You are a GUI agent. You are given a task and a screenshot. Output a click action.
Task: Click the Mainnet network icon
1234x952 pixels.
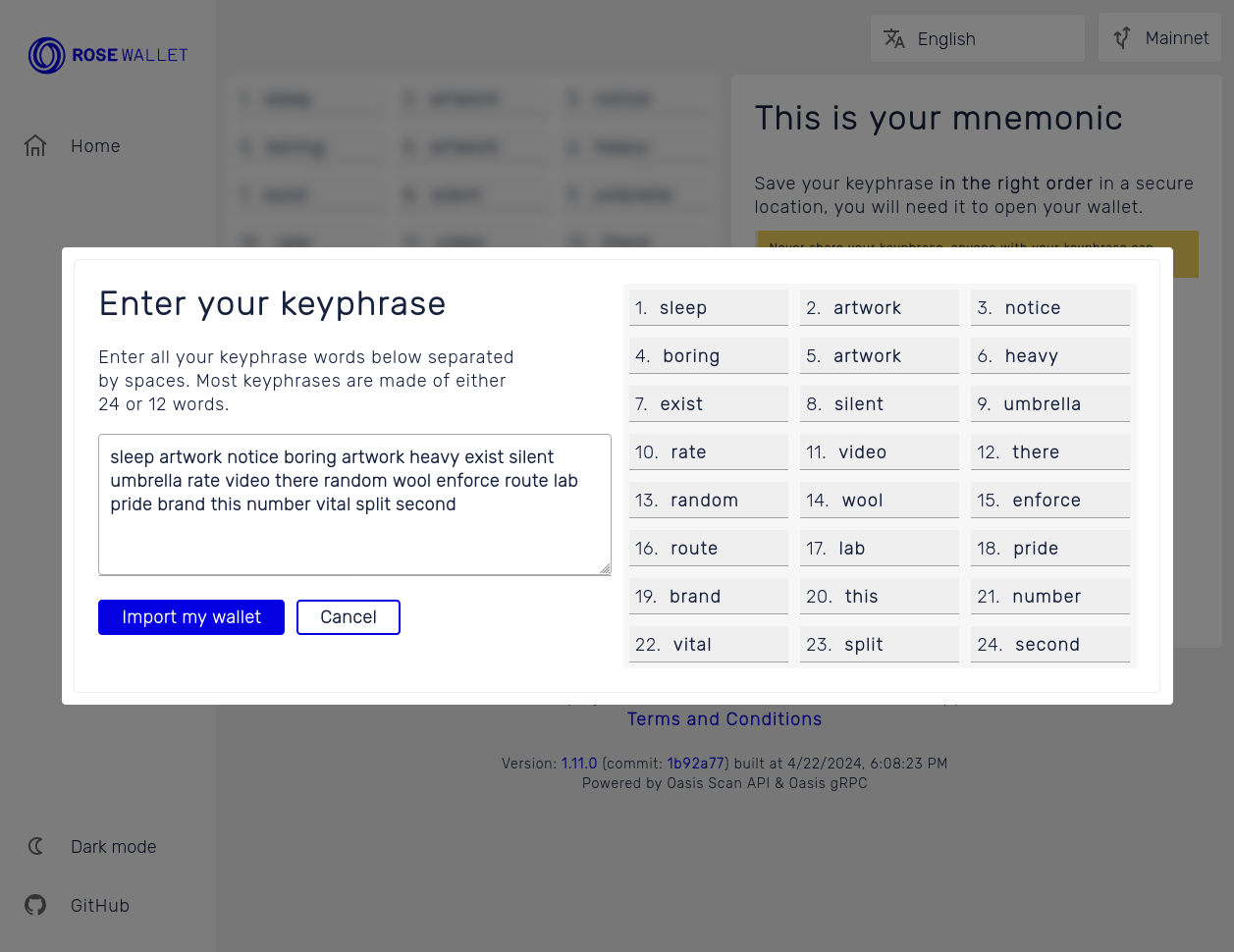(x=1122, y=38)
